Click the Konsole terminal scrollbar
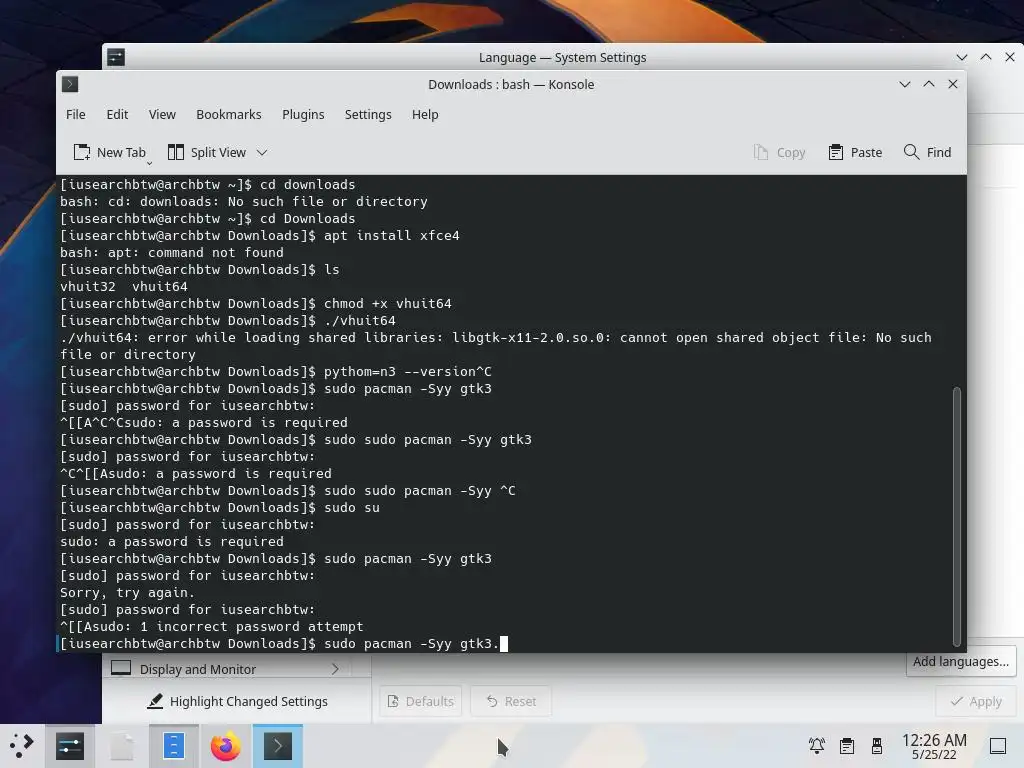Image resolution: width=1024 pixels, height=768 pixels. pyautogui.click(x=956, y=516)
